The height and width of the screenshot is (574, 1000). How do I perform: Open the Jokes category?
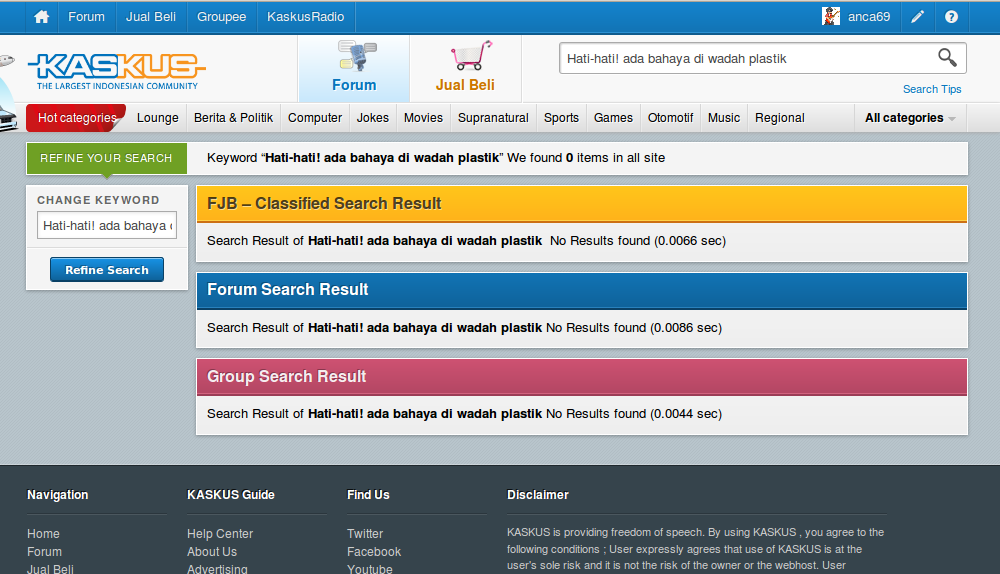pos(372,118)
